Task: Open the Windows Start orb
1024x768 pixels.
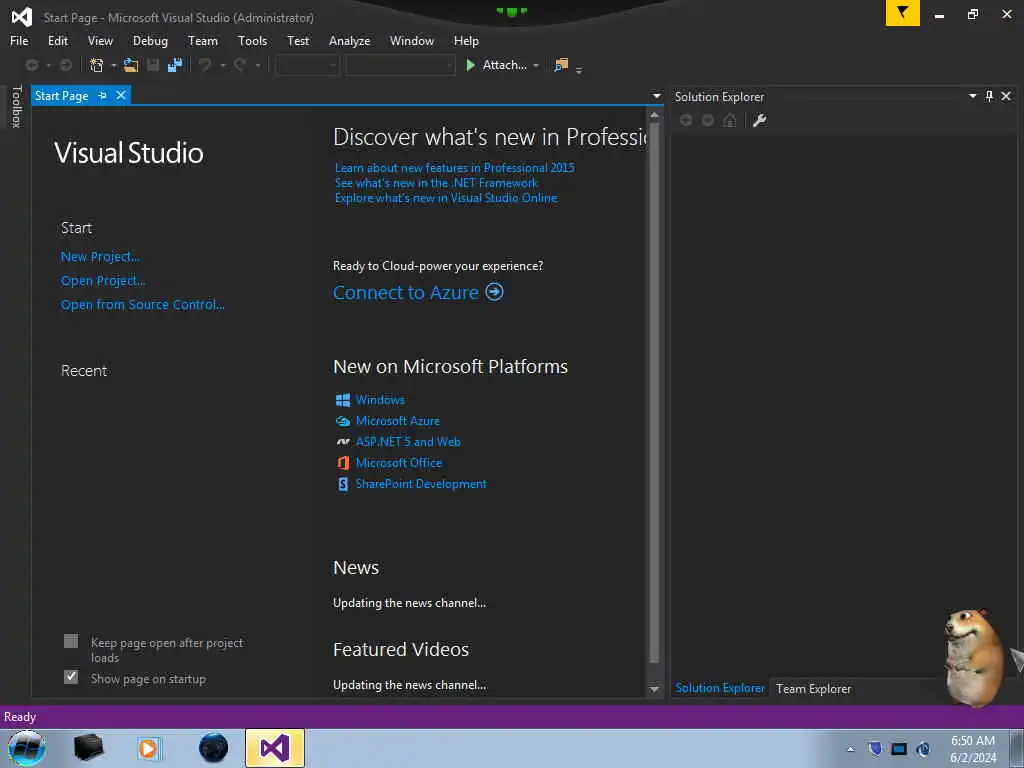Action: (26, 748)
